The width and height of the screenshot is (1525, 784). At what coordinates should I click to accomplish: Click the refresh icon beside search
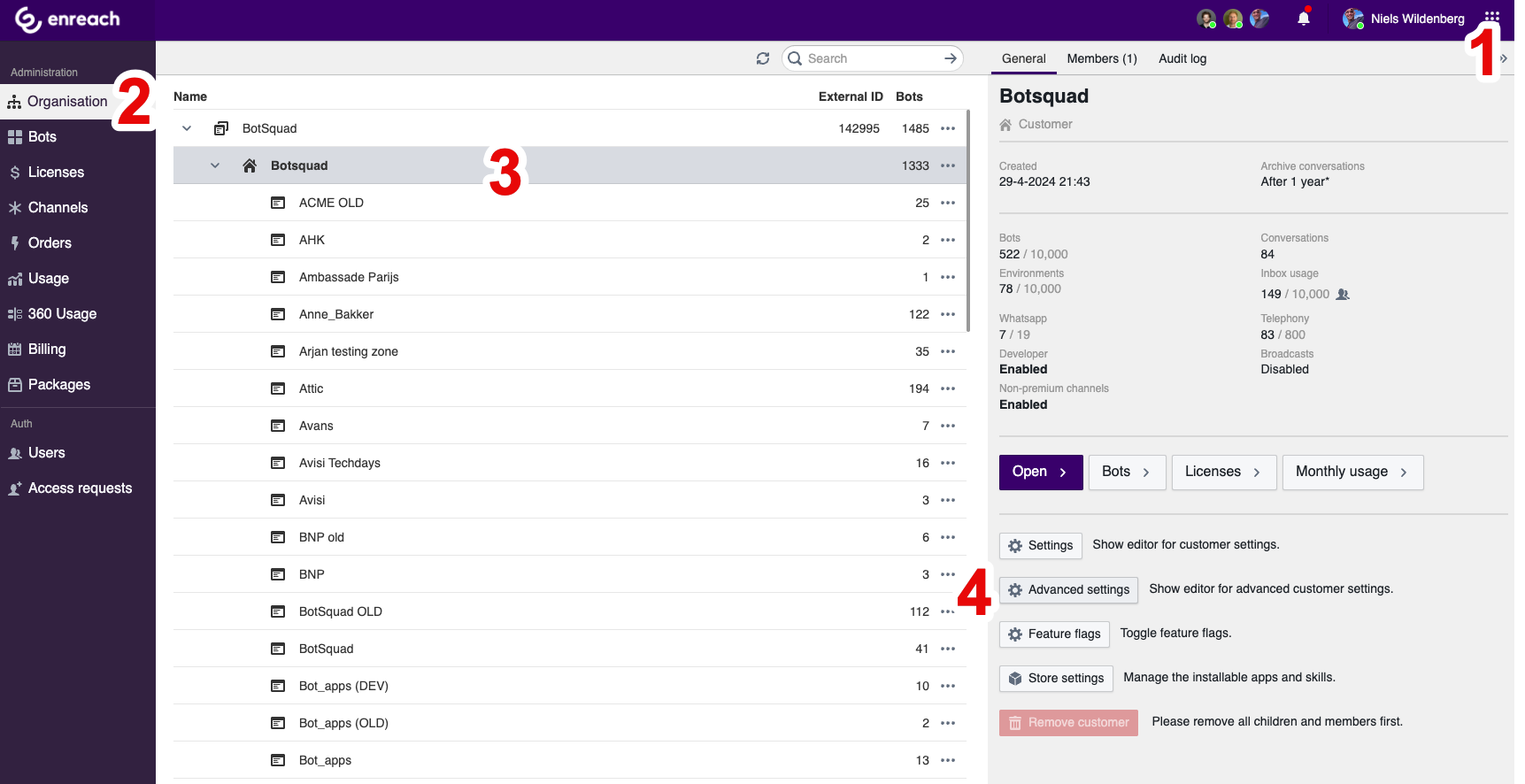pyautogui.click(x=762, y=58)
